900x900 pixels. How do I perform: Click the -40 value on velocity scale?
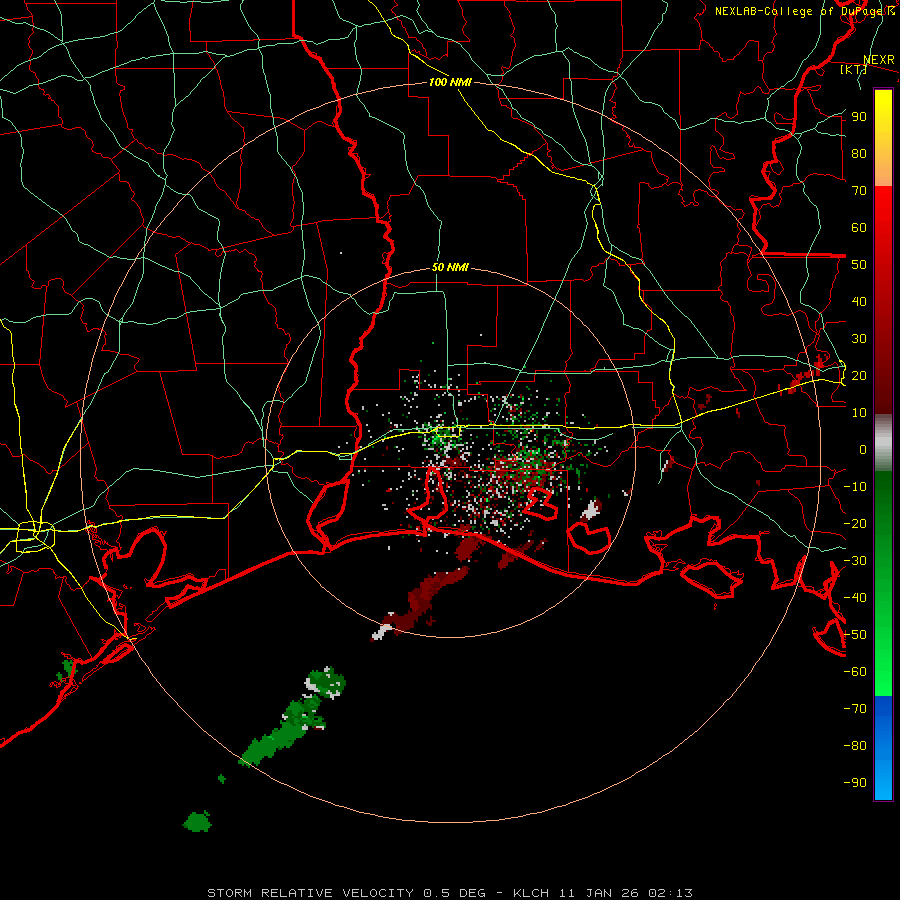point(855,598)
